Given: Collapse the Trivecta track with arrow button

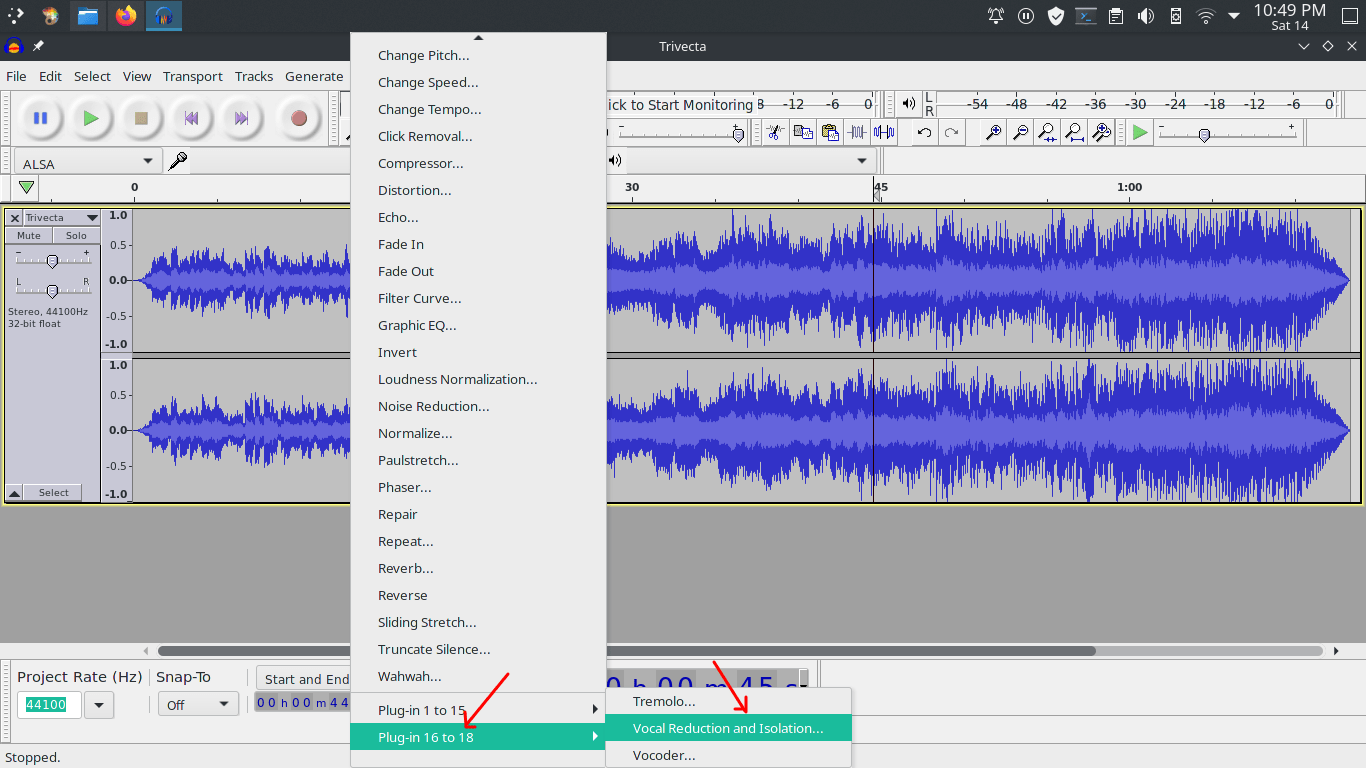Looking at the screenshot, I should 14,493.
